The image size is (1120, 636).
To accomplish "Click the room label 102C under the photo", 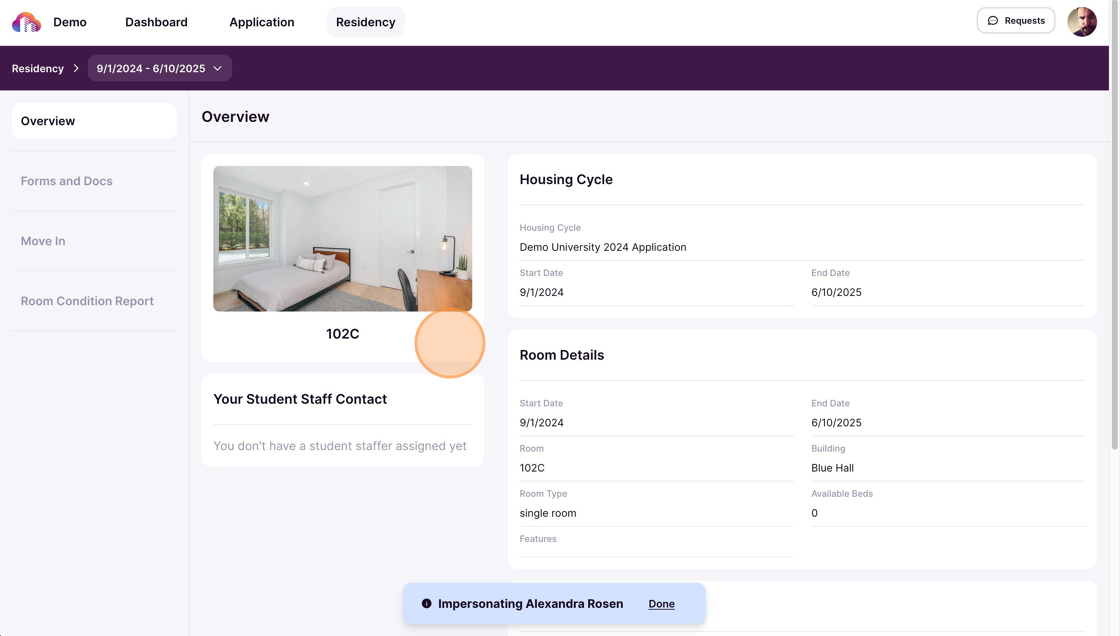I will coord(342,333).
